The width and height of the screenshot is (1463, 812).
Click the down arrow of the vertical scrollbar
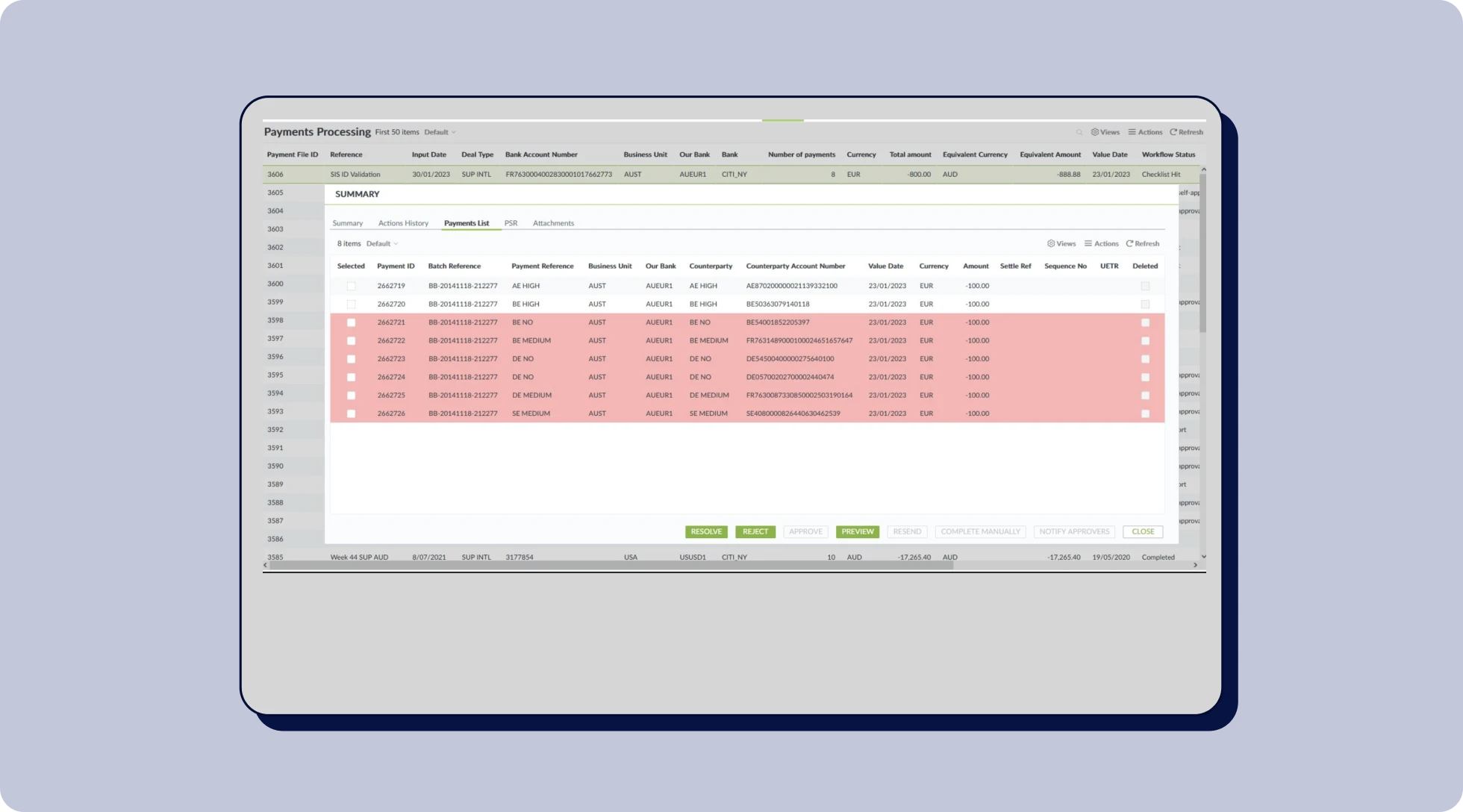click(x=1203, y=556)
